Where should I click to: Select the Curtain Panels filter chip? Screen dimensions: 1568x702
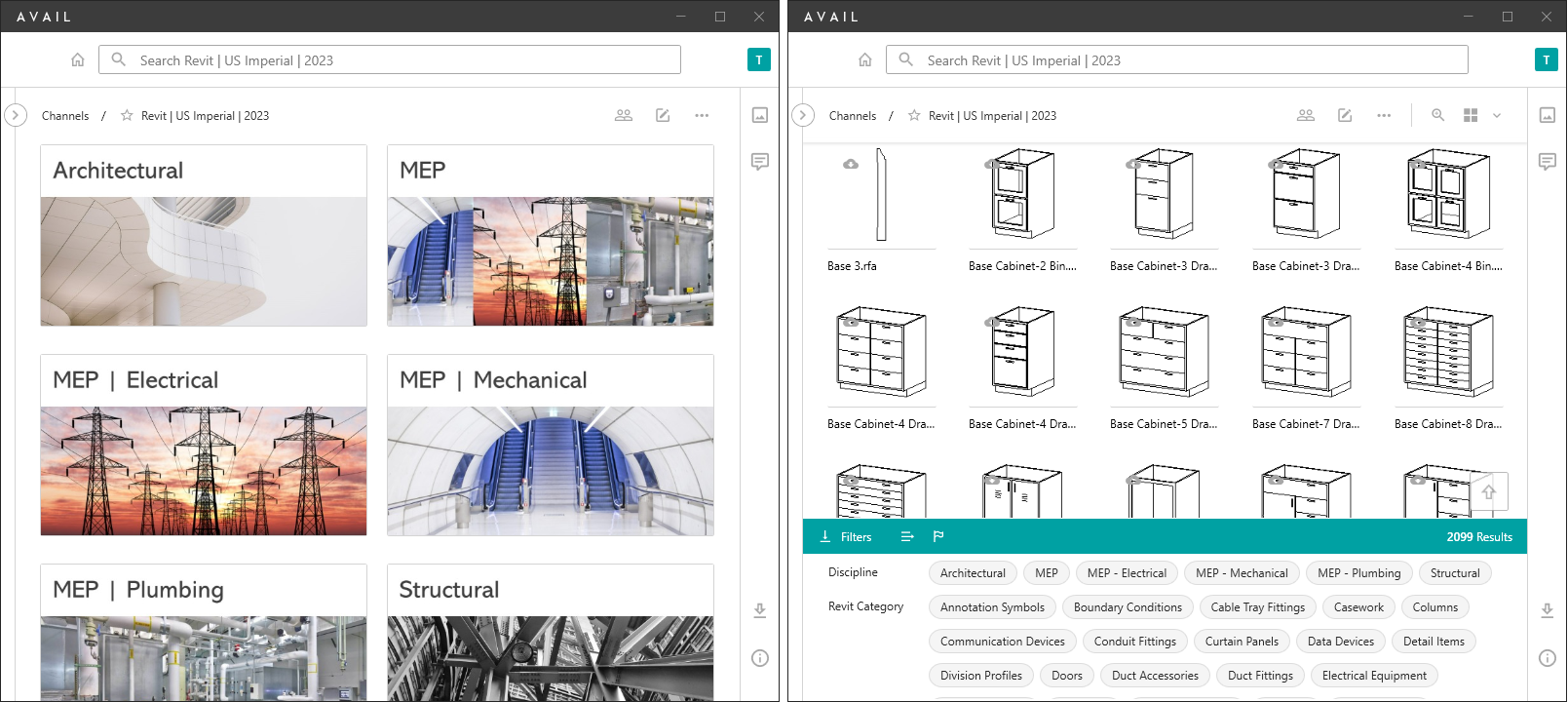pos(1242,642)
